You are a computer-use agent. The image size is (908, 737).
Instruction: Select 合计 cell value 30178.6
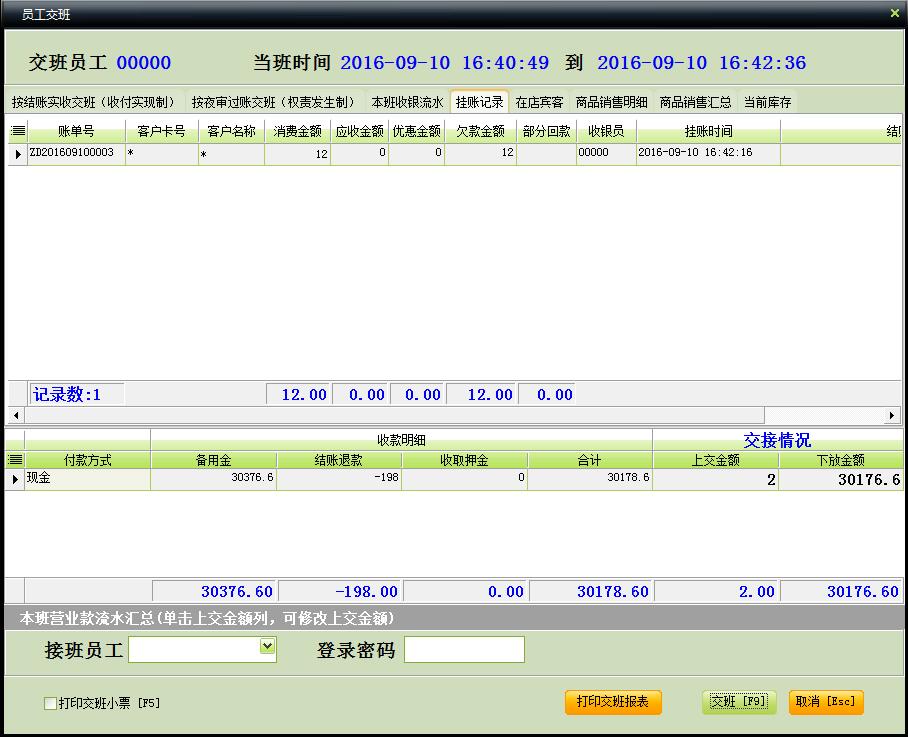point(590,479)
